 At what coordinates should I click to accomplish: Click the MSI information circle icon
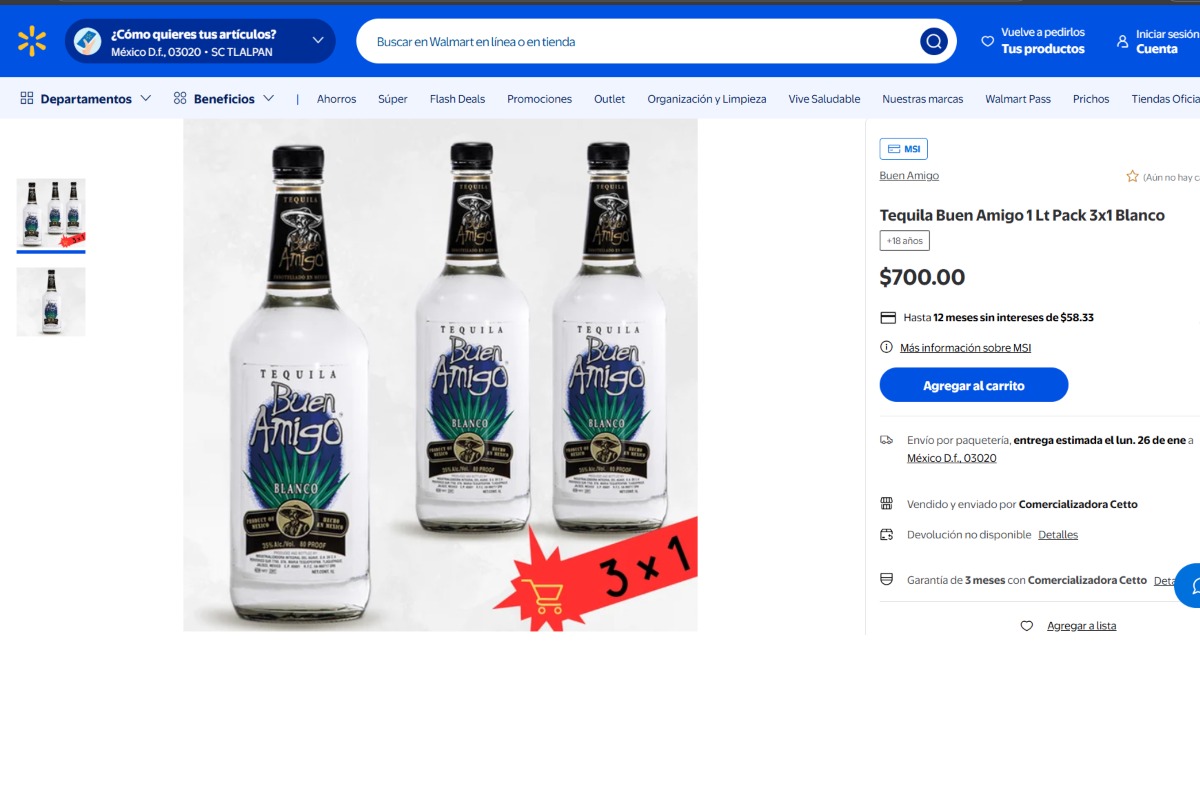click(x=886, y=348)
